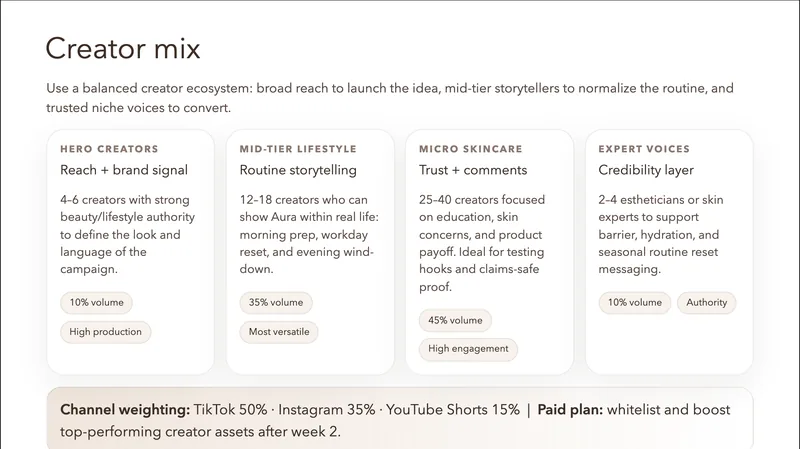The height and width of the screenshot is (449, 800).
Task: Select the 45% volume tag
Action: [x=455, y=320]
